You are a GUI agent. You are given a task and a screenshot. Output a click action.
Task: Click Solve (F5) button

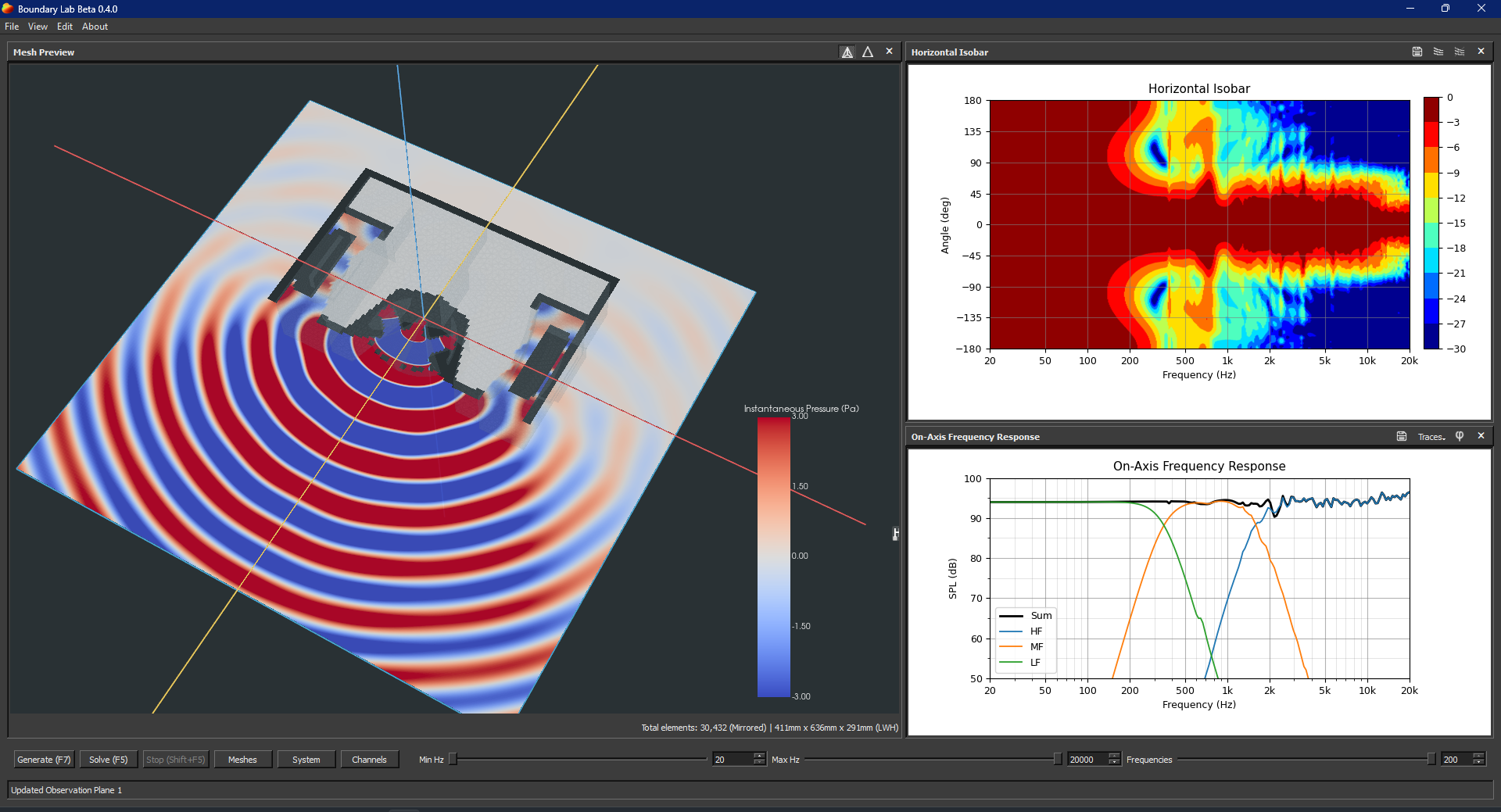coord(109,760)
